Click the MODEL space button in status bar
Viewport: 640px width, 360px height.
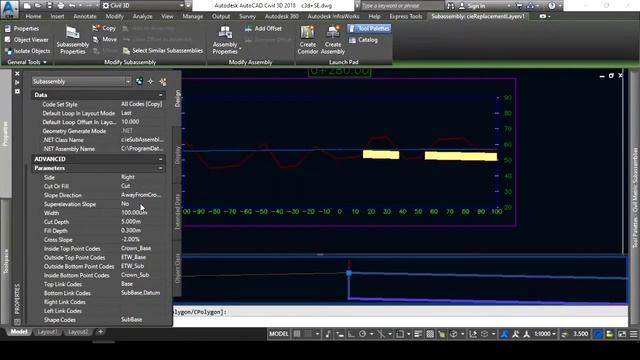[x=279, y=334]
